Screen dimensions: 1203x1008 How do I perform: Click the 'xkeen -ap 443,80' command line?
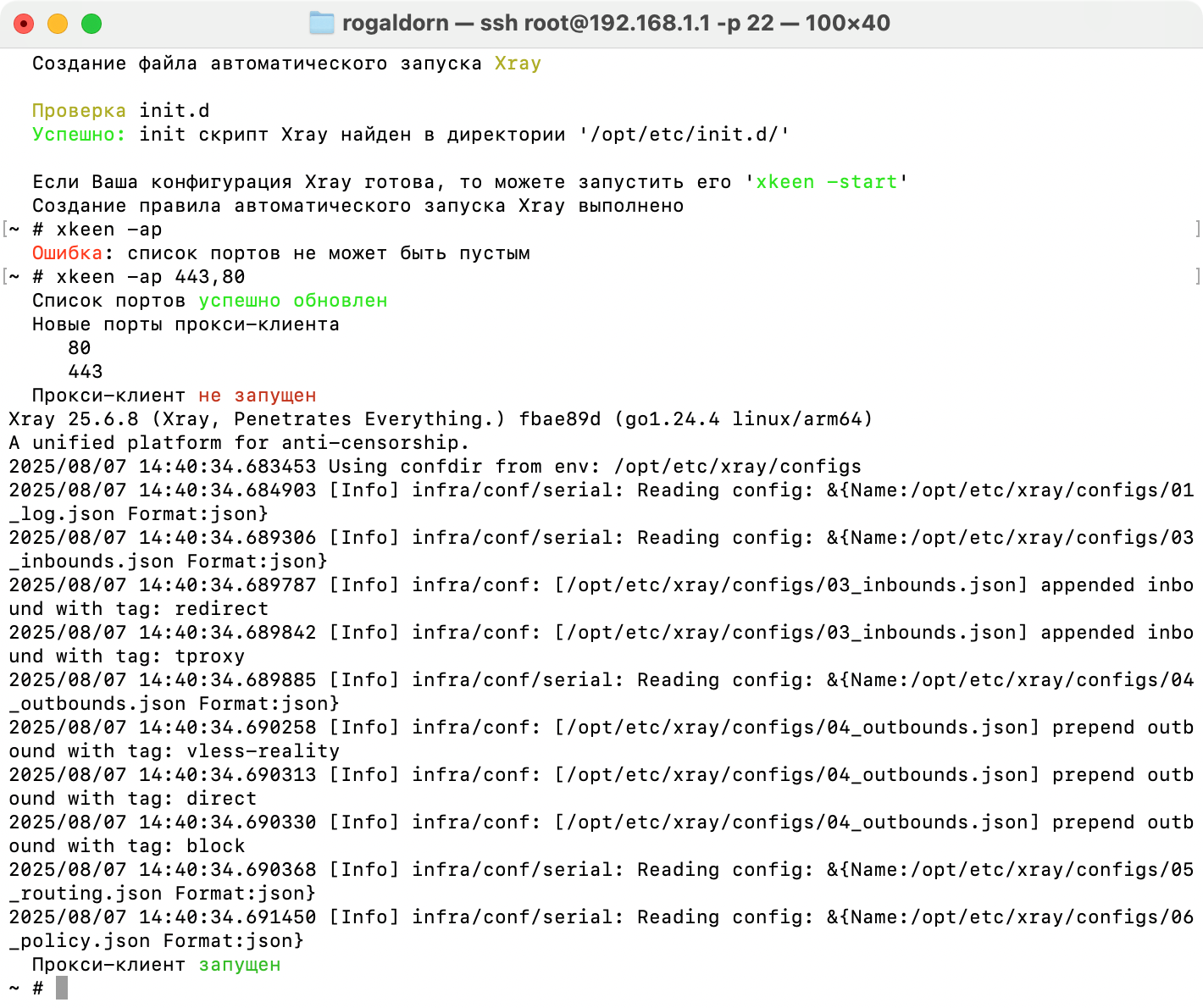[x=151, y=277]
